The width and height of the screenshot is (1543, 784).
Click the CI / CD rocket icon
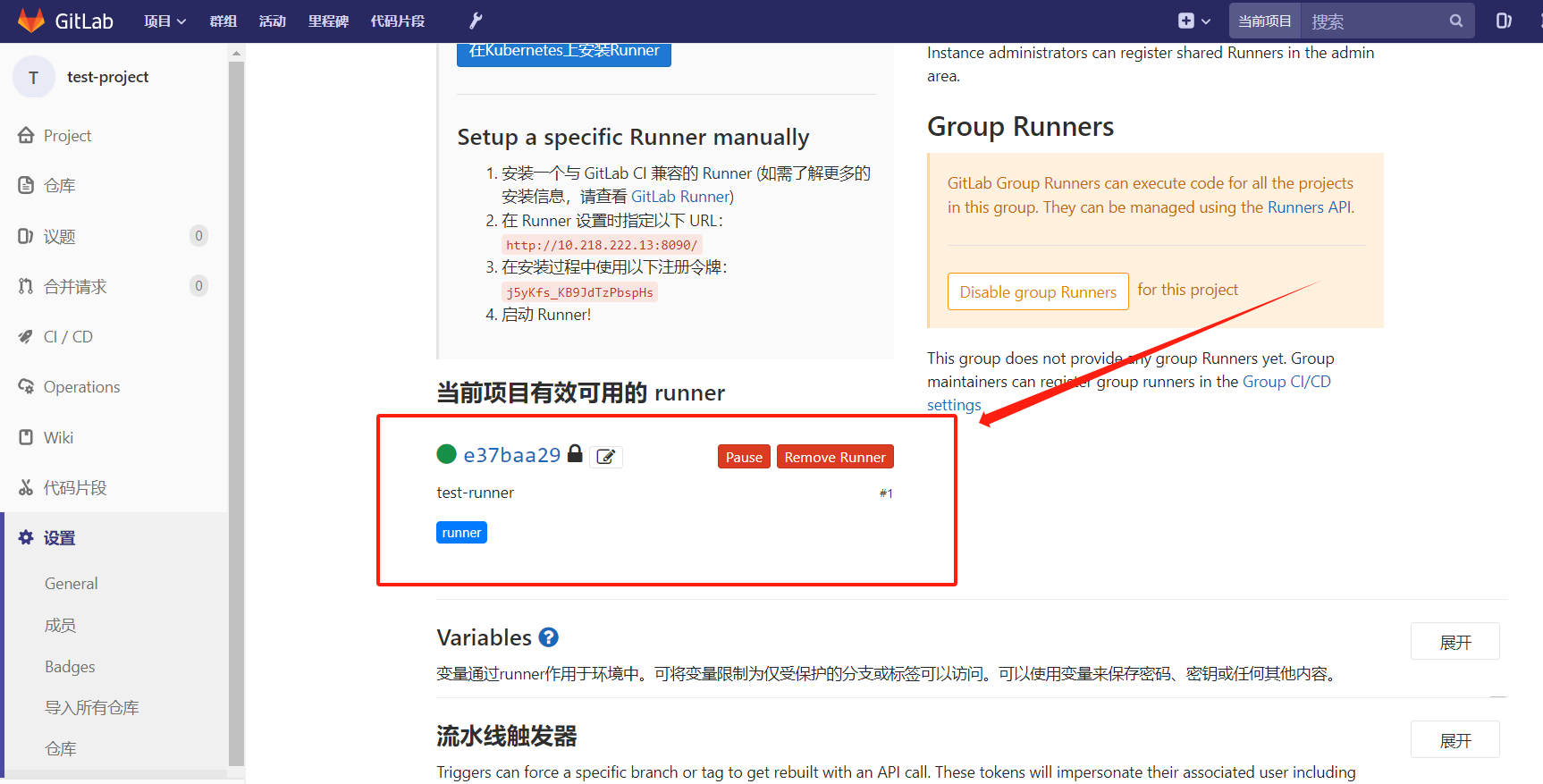[x=26, y=336]
